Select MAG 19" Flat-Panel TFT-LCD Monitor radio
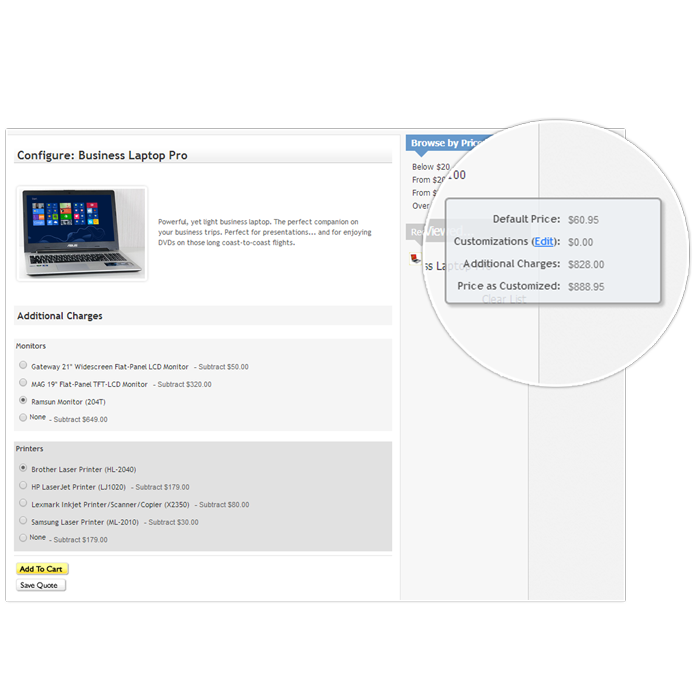 (23, 383)
